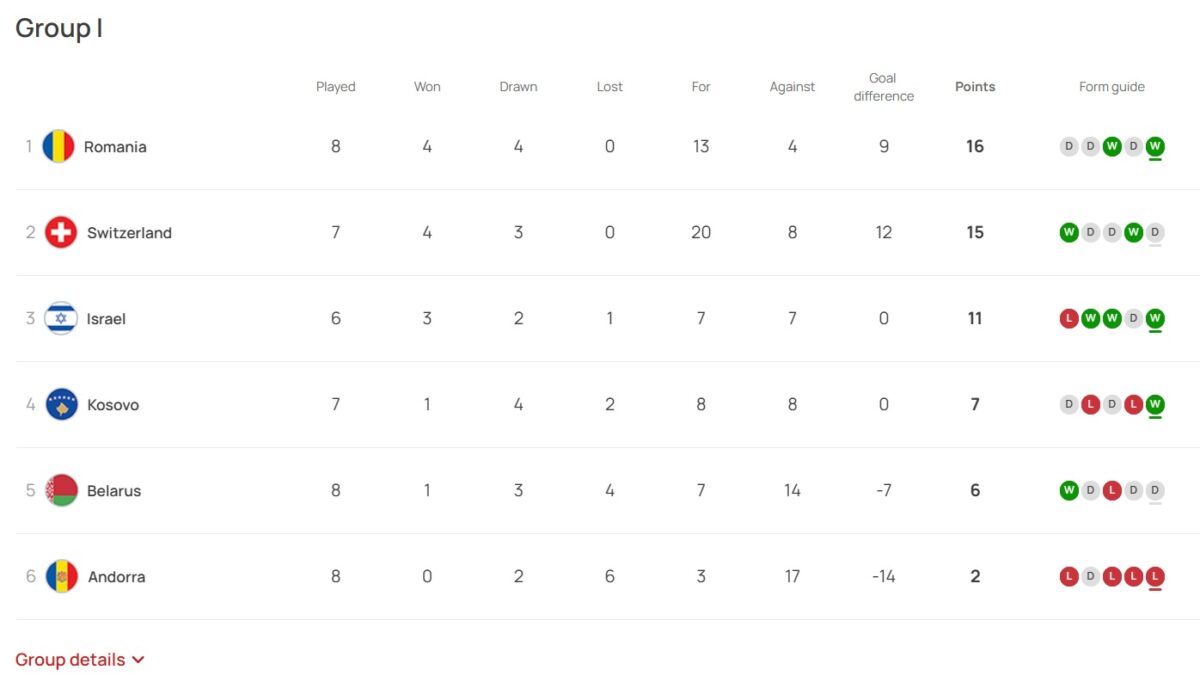Click Belarus's first green W form badge
The width and height of the screenshot is (1200, 682).
pyautogui.click(x=1069, y=491)
